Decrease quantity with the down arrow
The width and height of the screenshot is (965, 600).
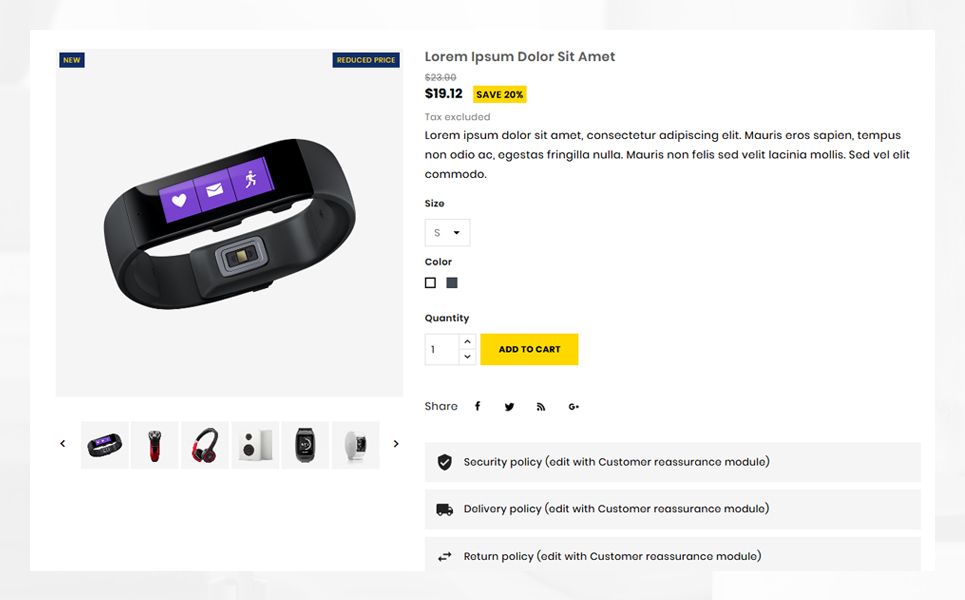468,357
